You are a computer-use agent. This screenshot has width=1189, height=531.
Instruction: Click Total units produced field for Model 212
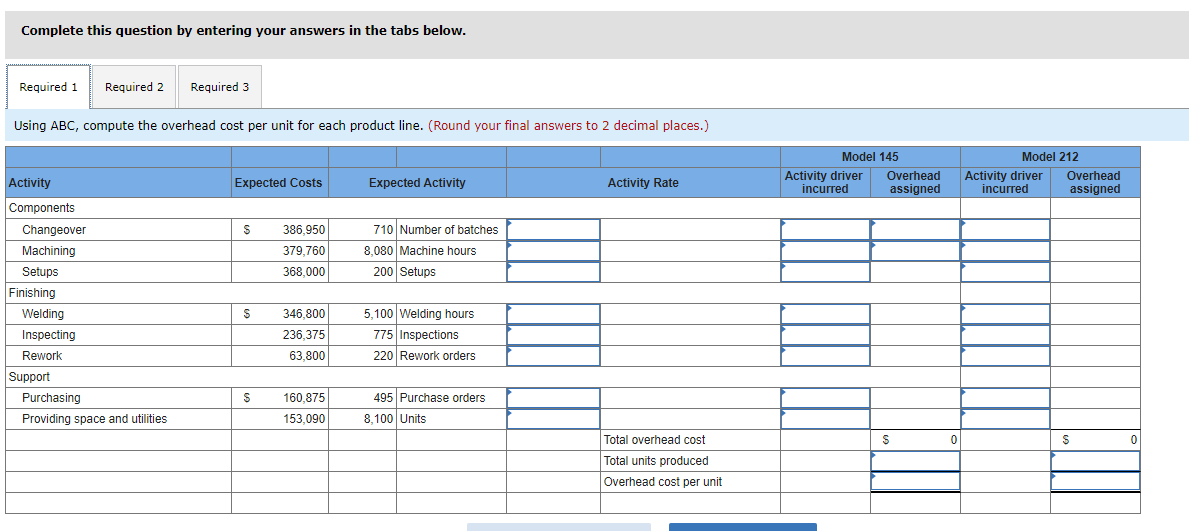coord(1096,461)
